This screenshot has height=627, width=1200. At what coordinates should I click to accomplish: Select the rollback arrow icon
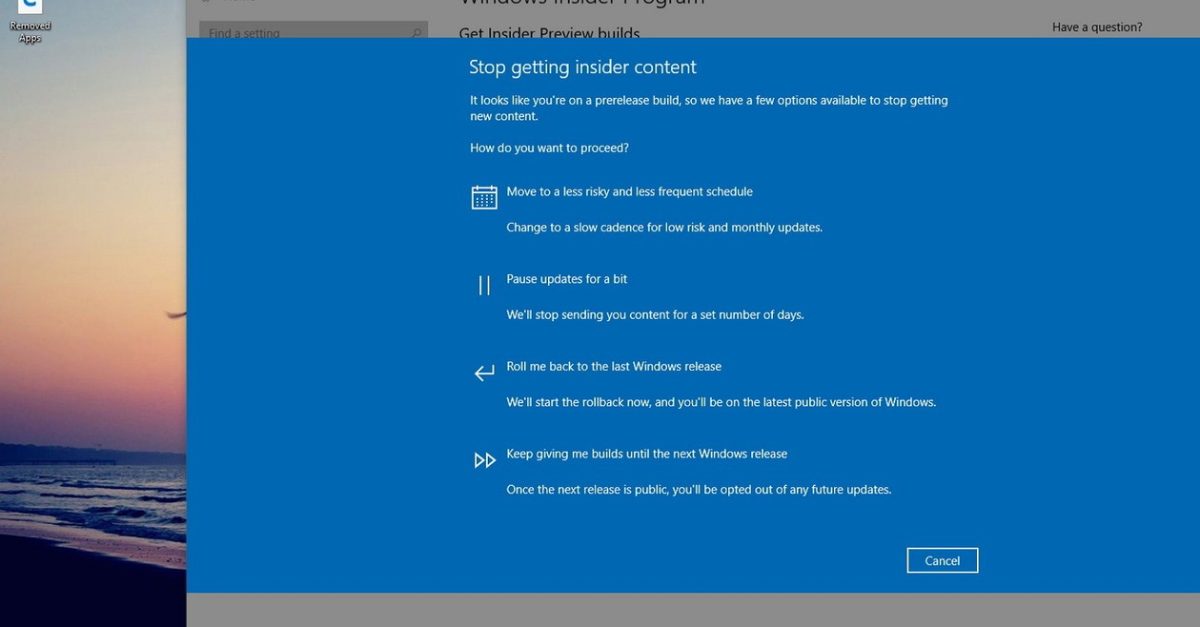tap(484, 372)
